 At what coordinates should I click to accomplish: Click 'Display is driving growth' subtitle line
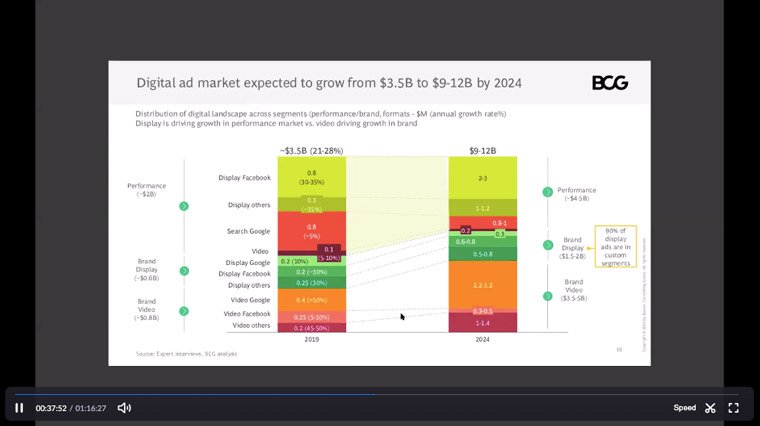click(x=276, y=124)
